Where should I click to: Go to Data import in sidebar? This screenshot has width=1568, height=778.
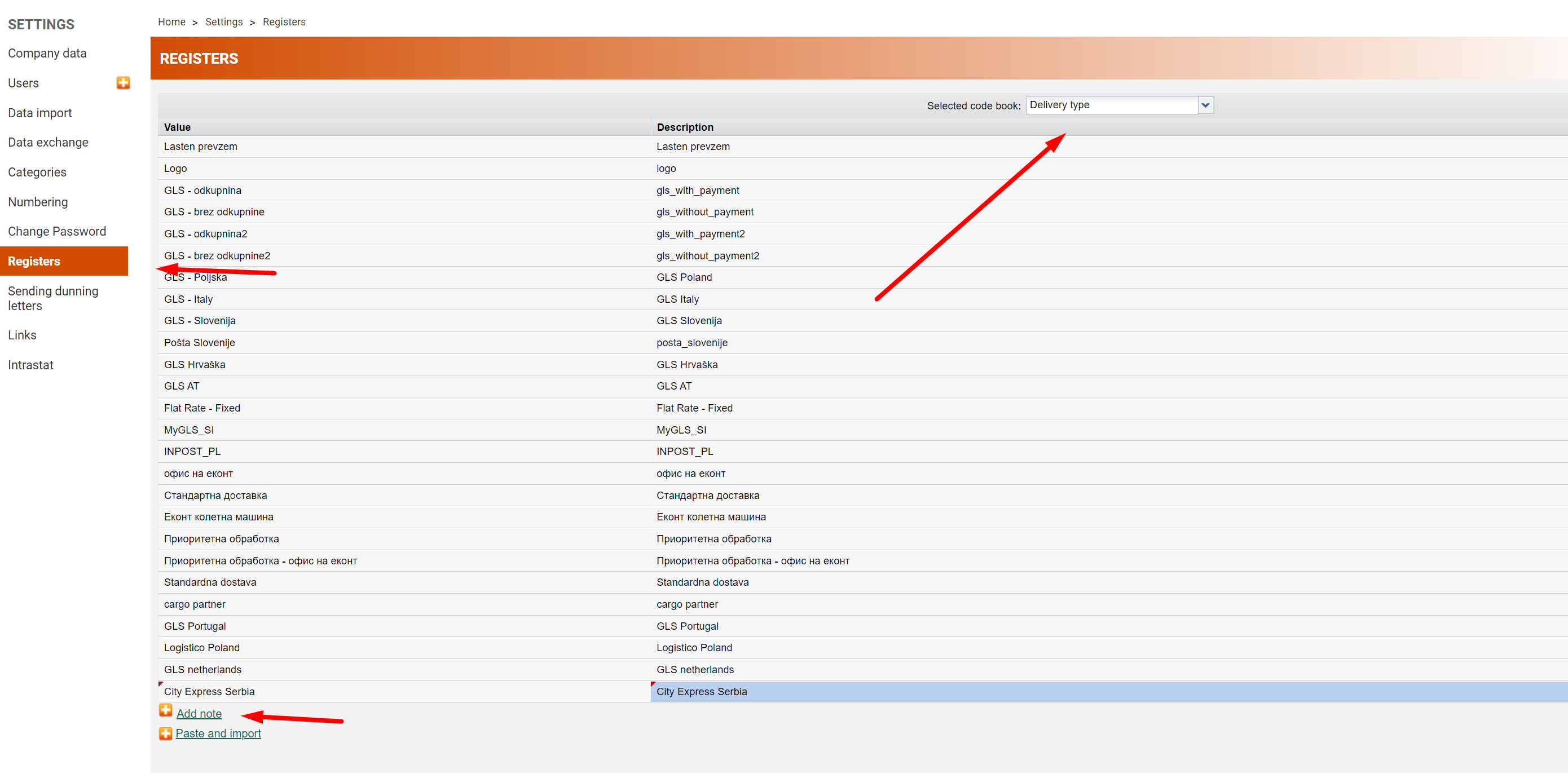tap(39, 113)
